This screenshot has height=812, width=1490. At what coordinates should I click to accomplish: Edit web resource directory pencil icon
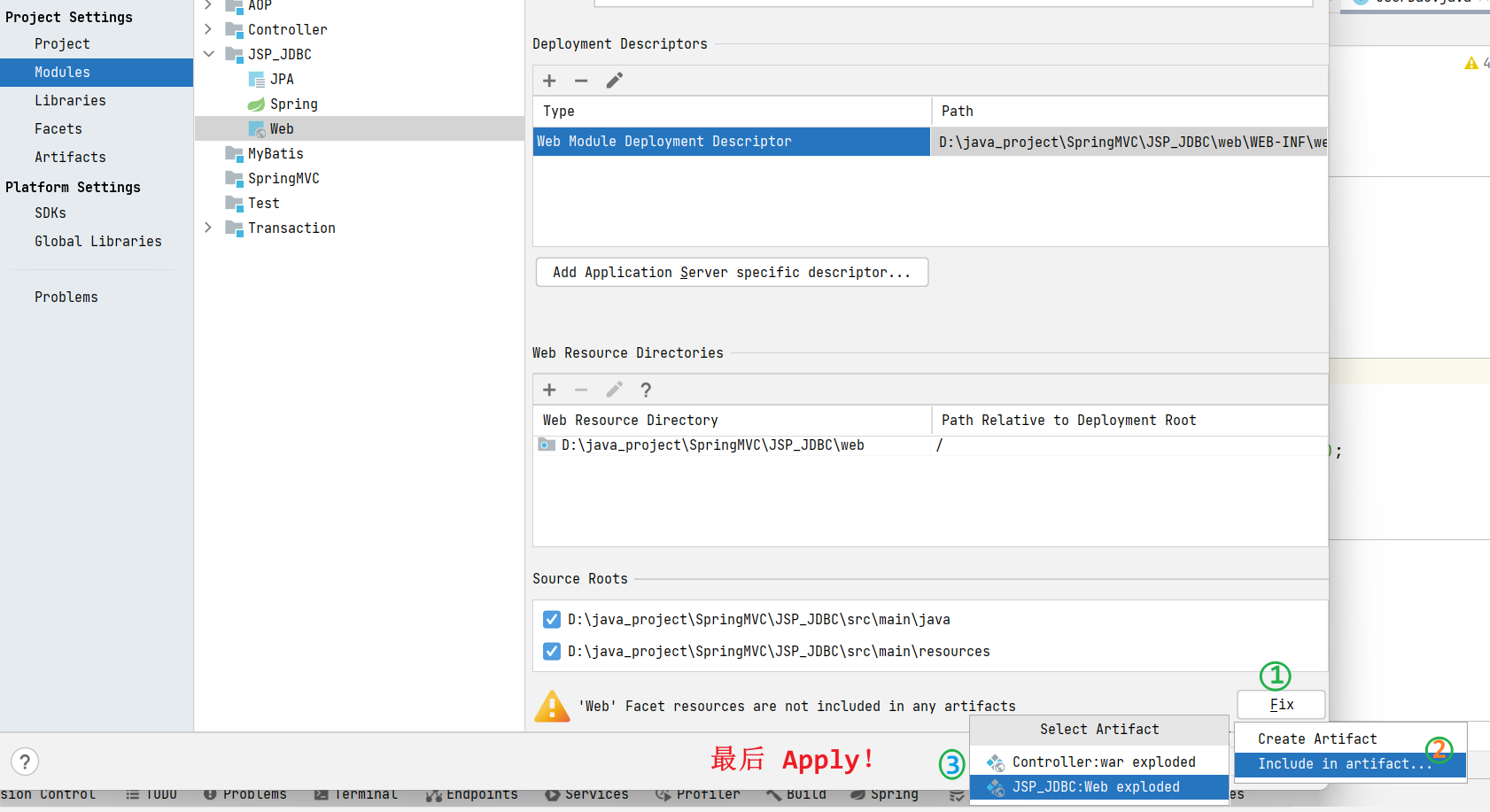(x=614, y=390)
